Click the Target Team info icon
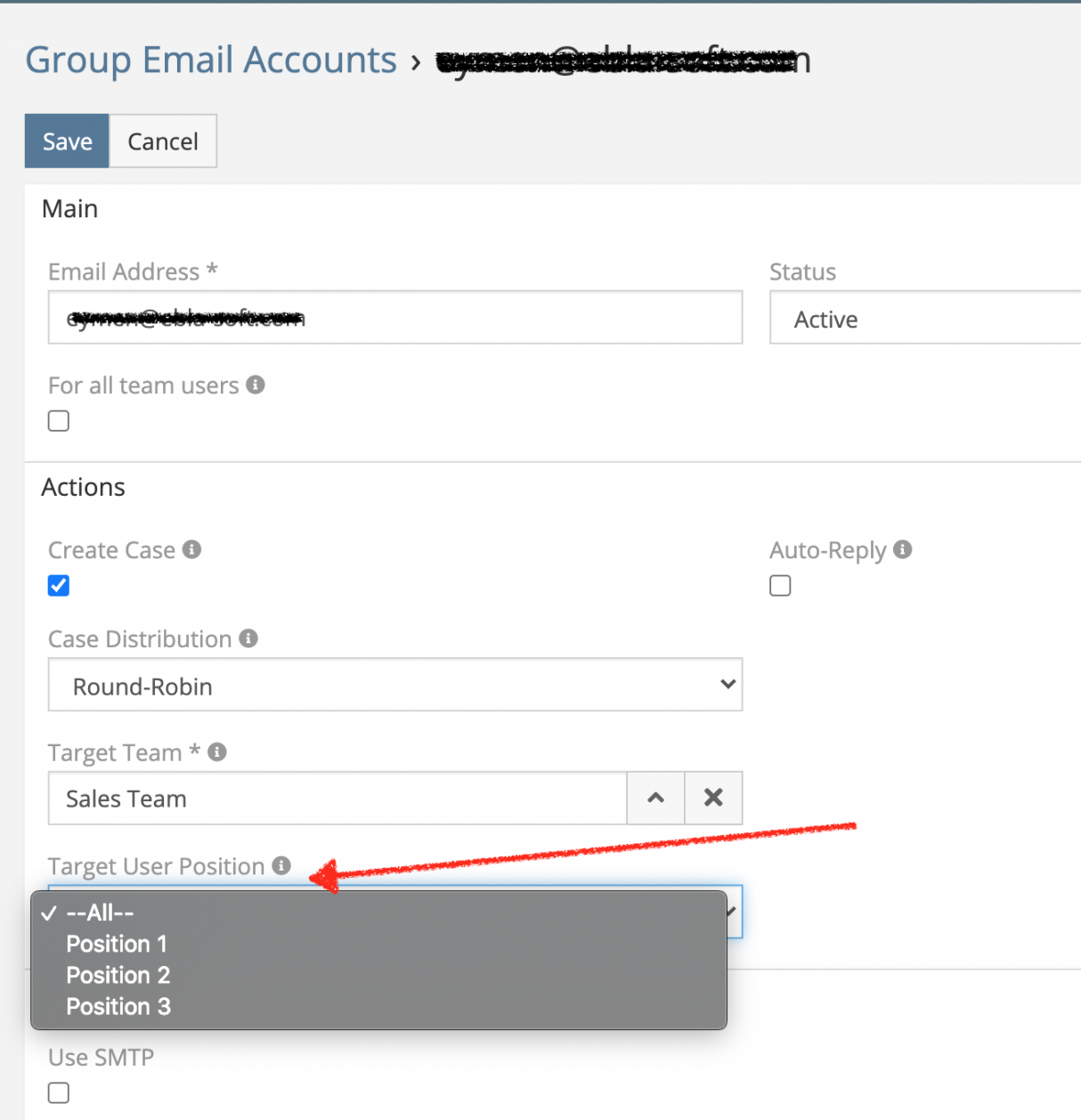 click(217, 752)
